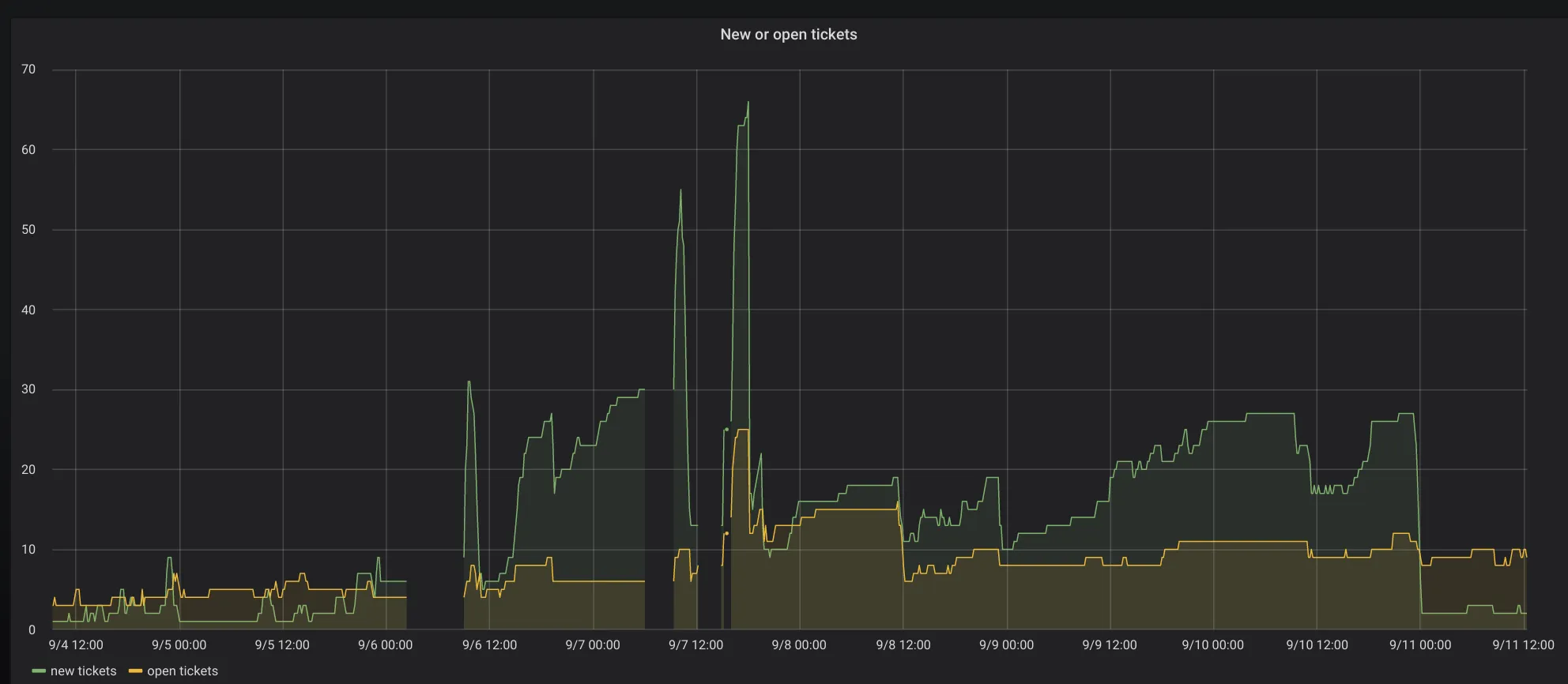The width and height of the screenshot is (1568, 684).
Task: Click the x-axis label '9/9 00:00'
Action: (1006, 645)
